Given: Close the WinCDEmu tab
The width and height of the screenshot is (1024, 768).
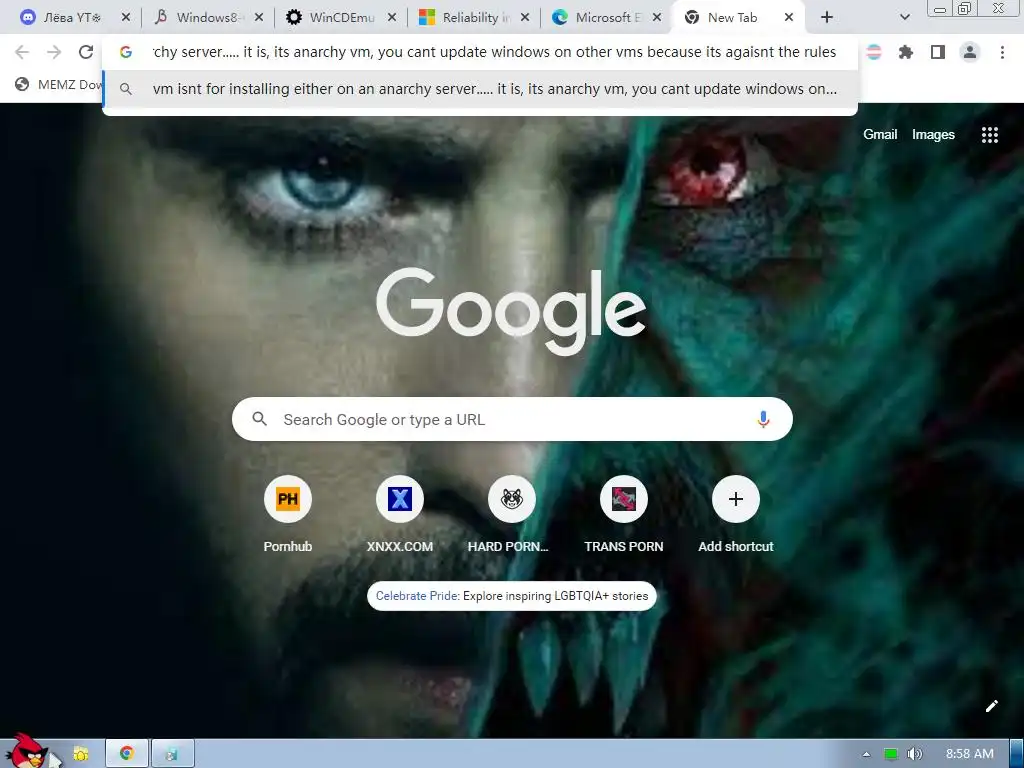Looking at the screenshot, I should 392,18.
